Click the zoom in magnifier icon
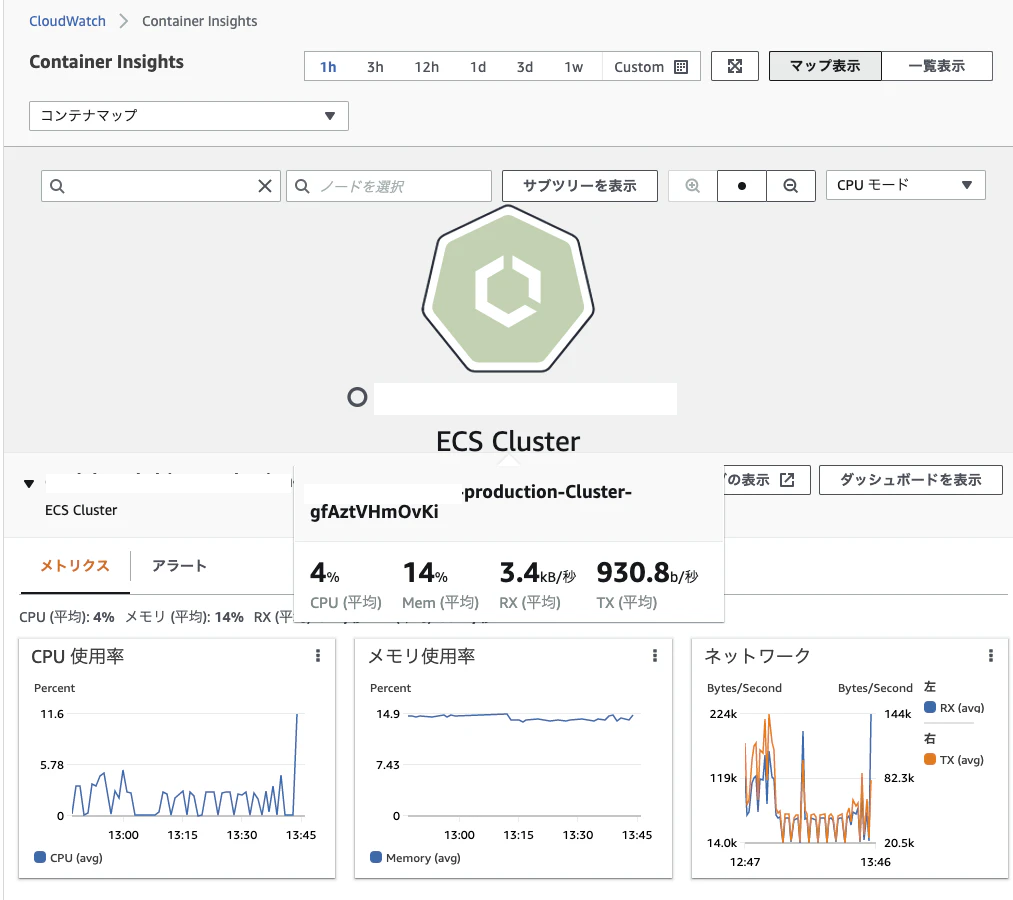The width and height of the screenshot is (1013, 900). (x=693, y=186)
